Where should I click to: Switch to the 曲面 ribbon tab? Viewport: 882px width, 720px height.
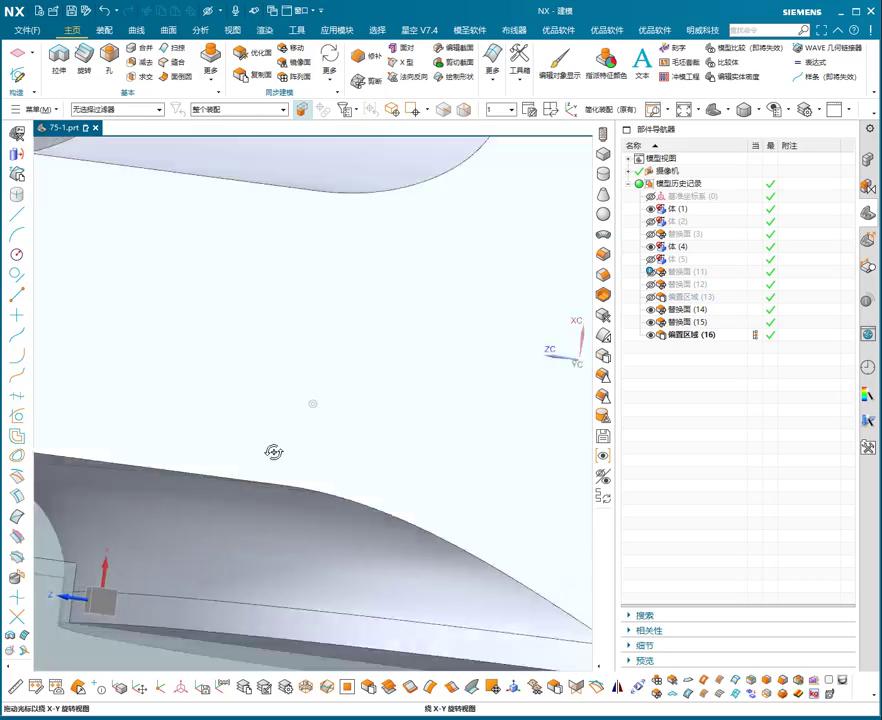point(168,30)
